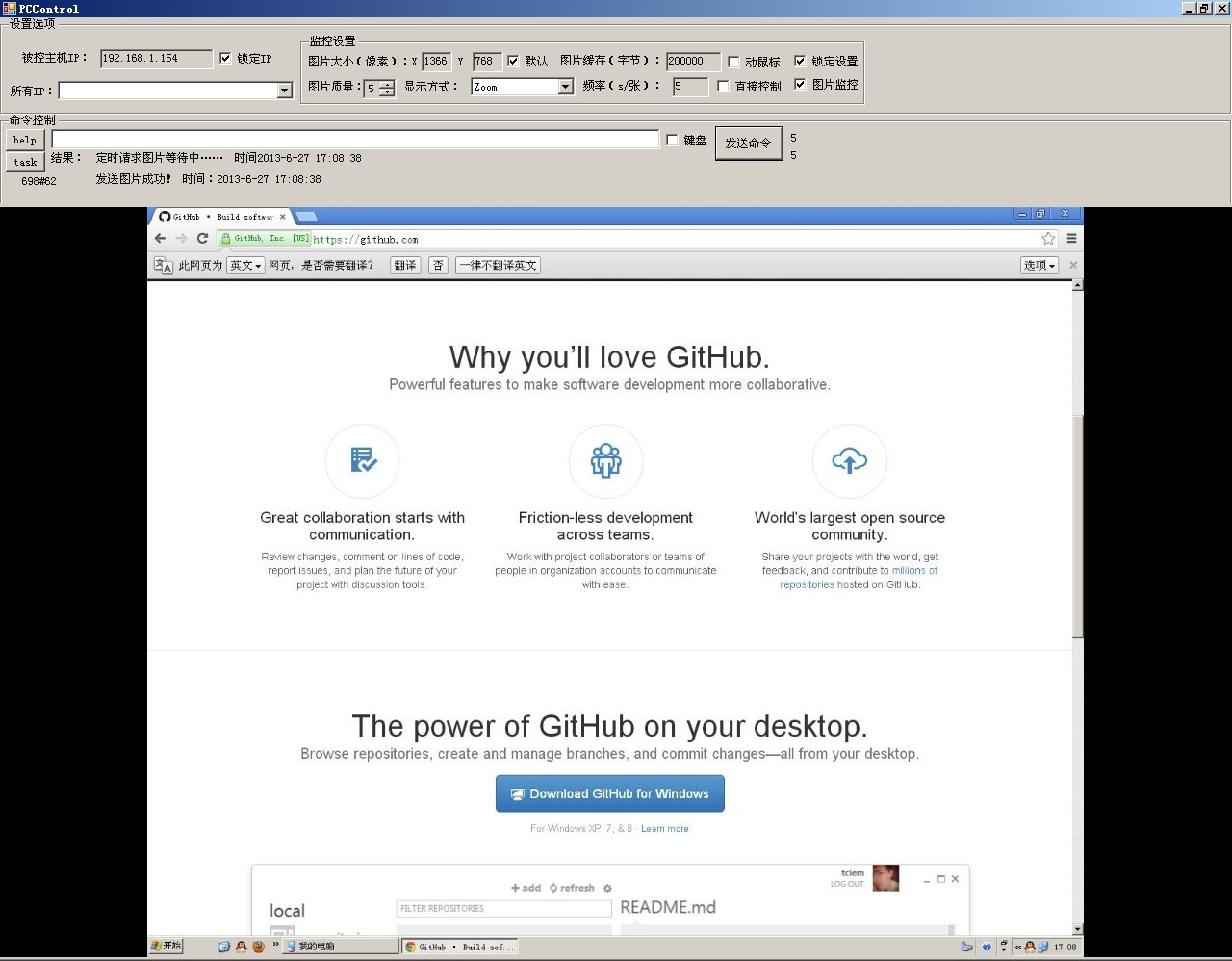Select the GitHub browser tab
1232x961 pixels.
coord(223,217)
